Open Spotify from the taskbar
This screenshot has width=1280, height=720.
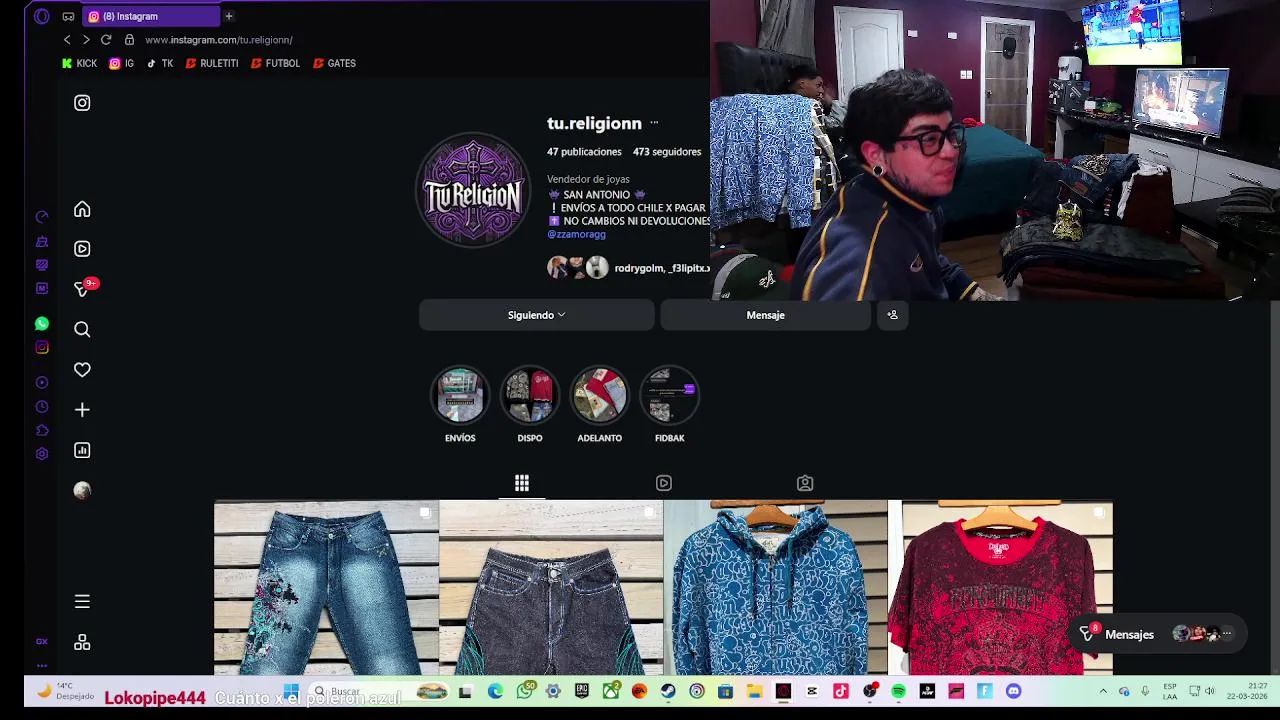[898, 691]
